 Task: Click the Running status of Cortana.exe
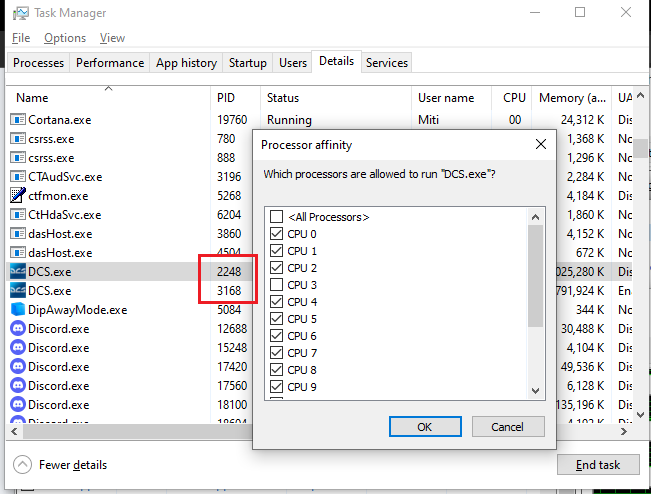[x=289, y=120]
